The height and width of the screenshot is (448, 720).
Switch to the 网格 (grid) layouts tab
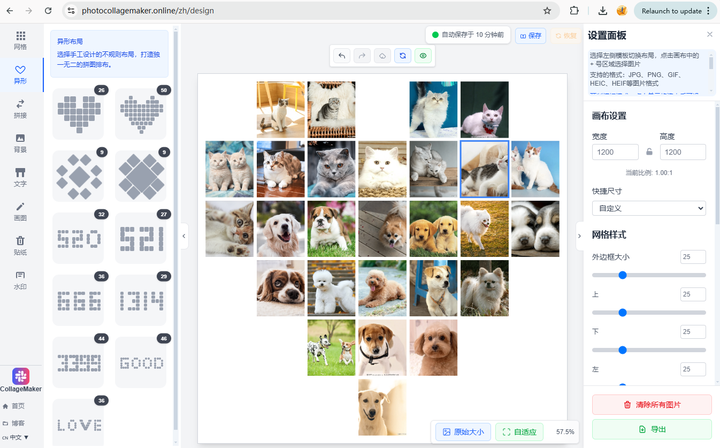20,40
